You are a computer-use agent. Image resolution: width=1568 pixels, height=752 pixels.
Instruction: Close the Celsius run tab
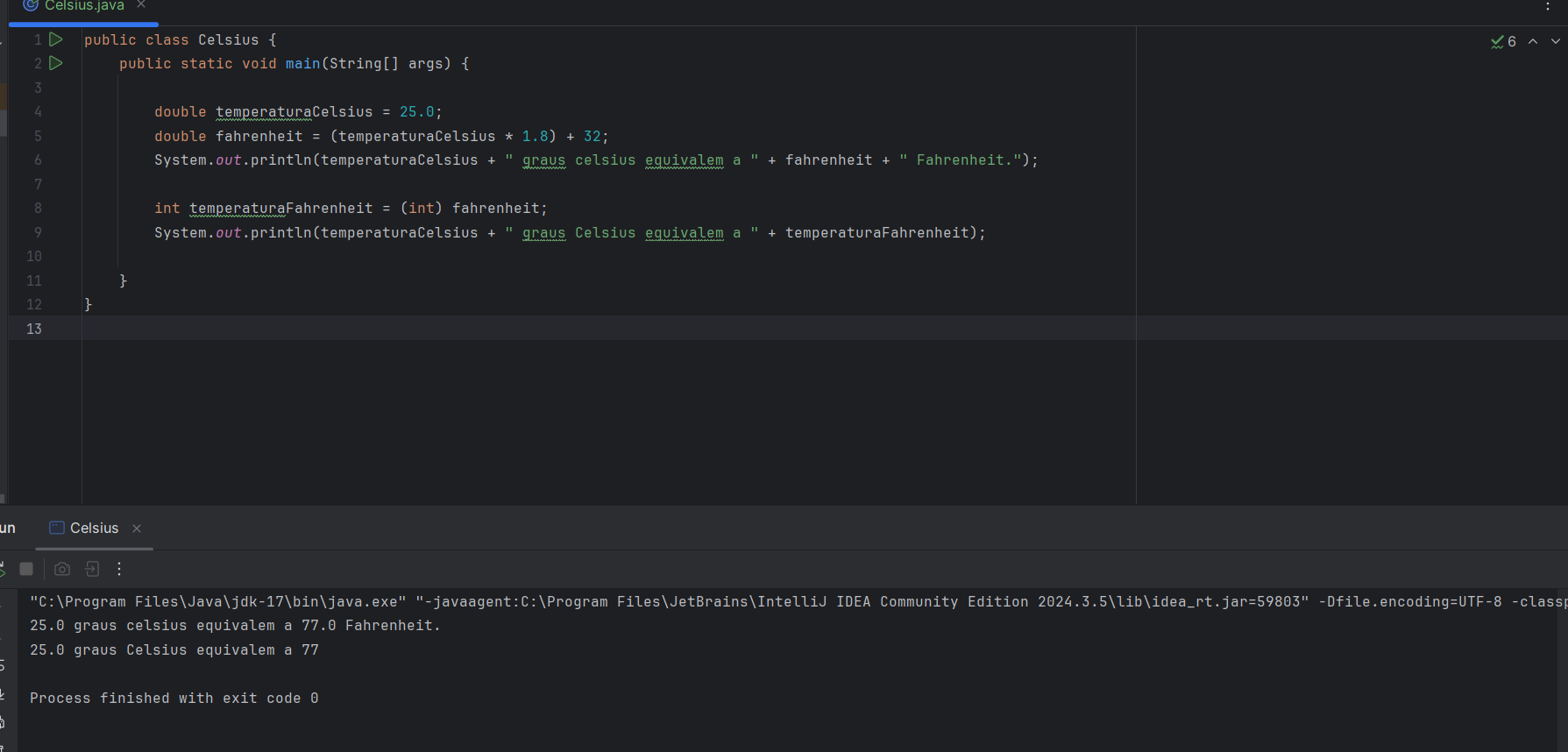[x=137, y=529]
